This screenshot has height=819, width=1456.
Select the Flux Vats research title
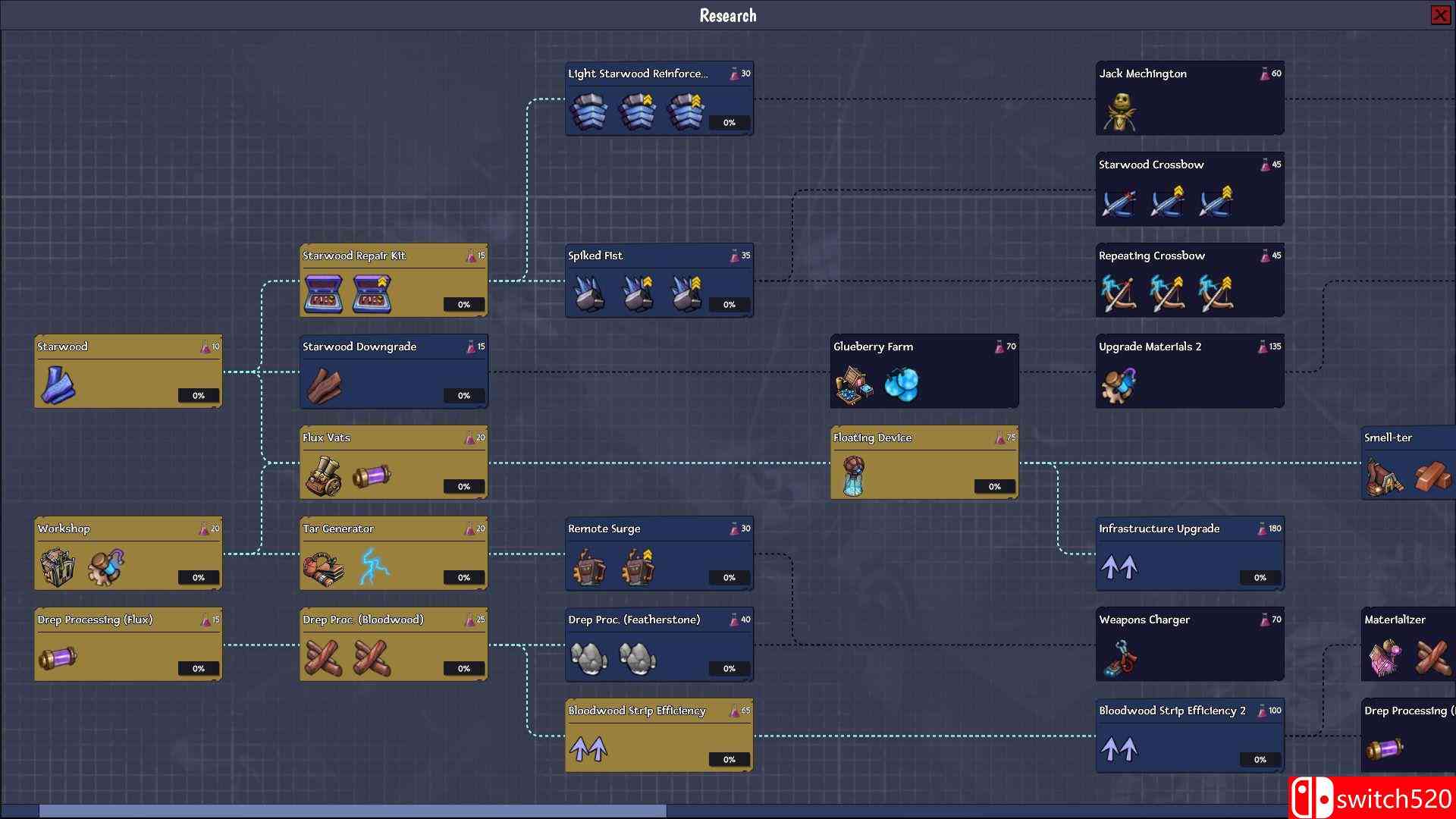point(327,438)
